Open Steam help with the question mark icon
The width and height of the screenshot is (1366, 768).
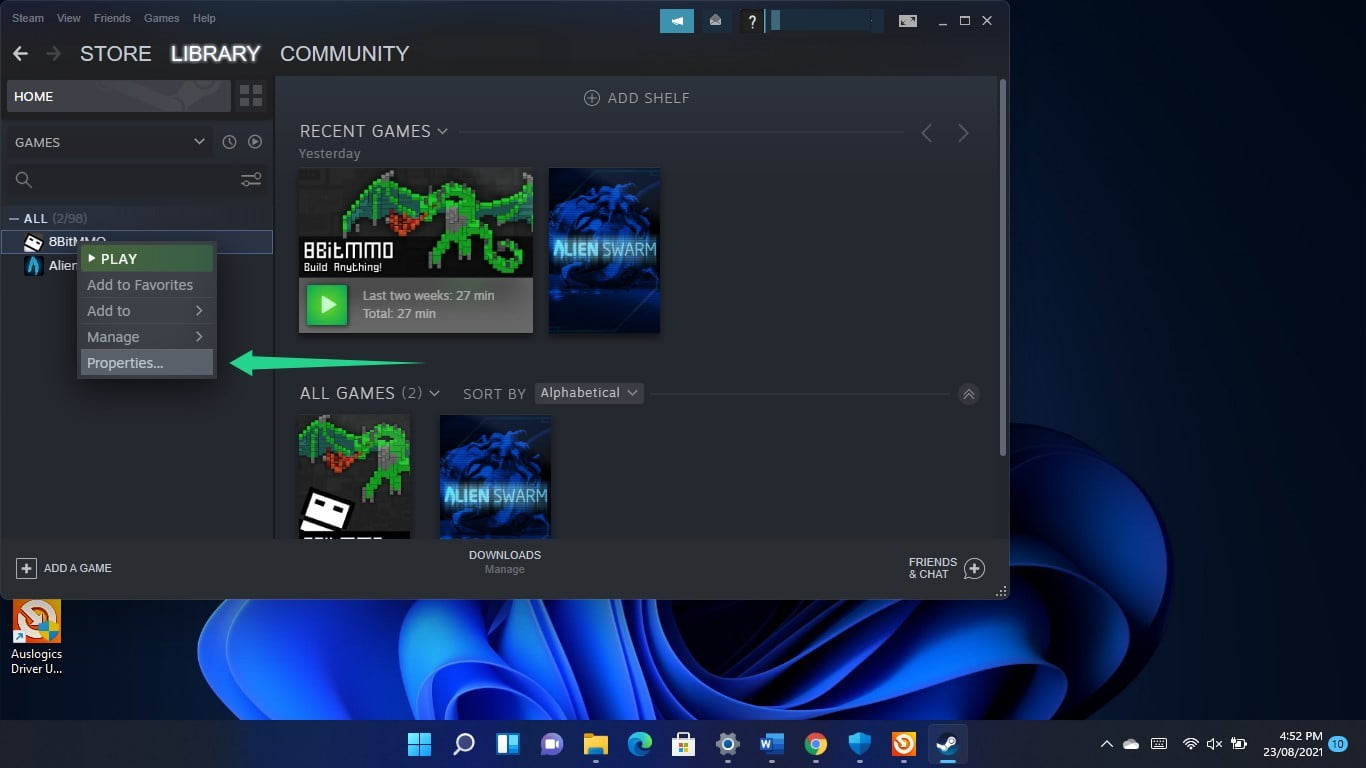pos(752,20)
